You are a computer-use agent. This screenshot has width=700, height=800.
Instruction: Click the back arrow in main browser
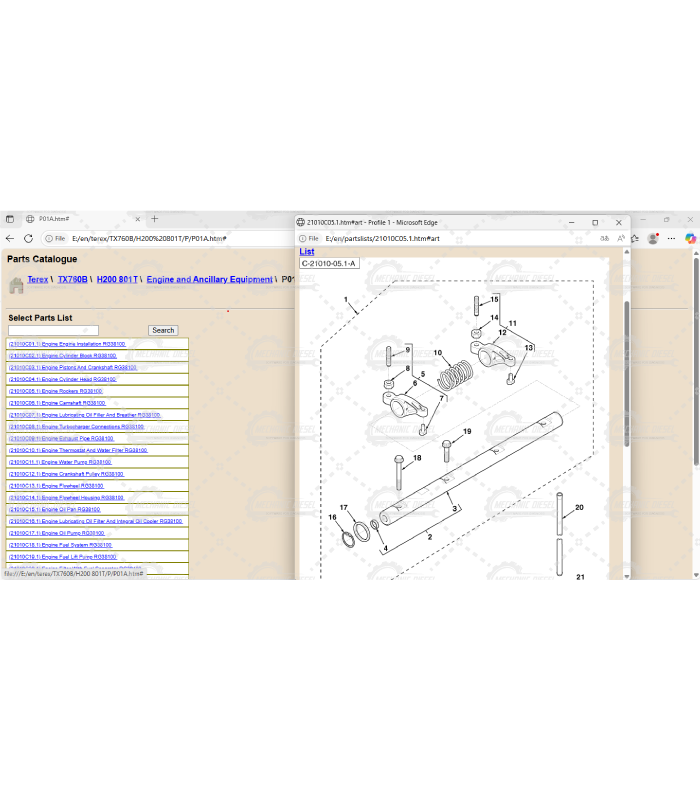click(x=10, y=239)
